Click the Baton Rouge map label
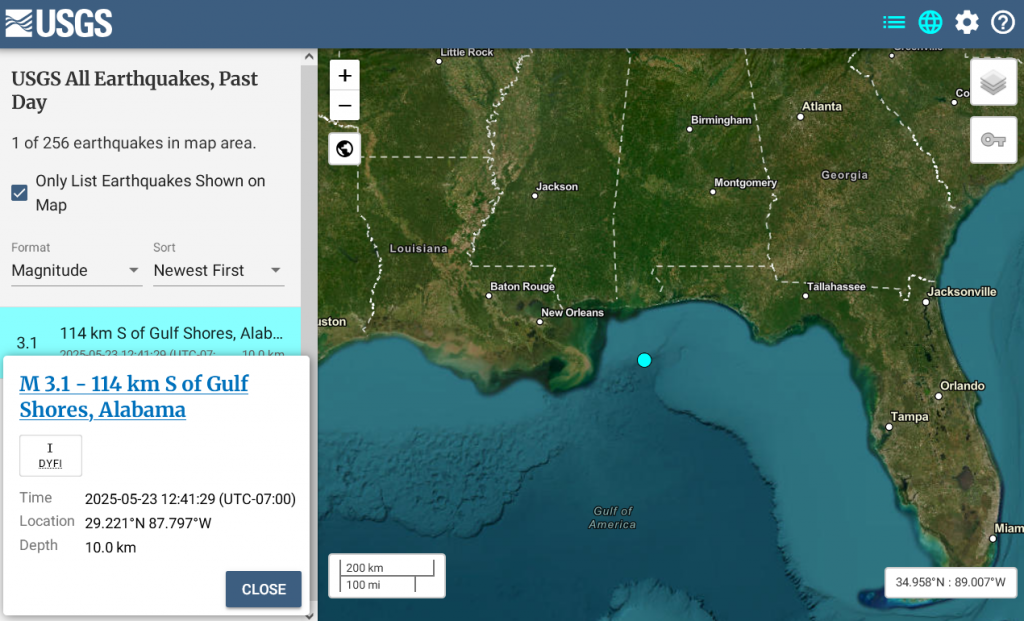 tap(522, 287)
